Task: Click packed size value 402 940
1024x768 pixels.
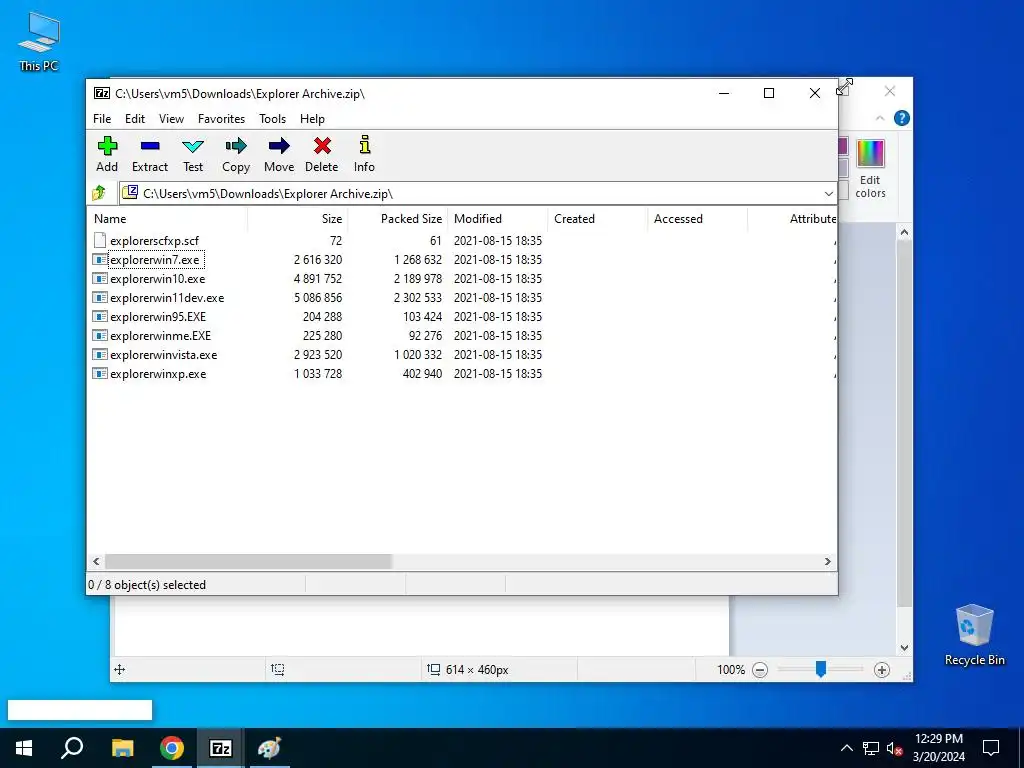Action: coord(423,374)
